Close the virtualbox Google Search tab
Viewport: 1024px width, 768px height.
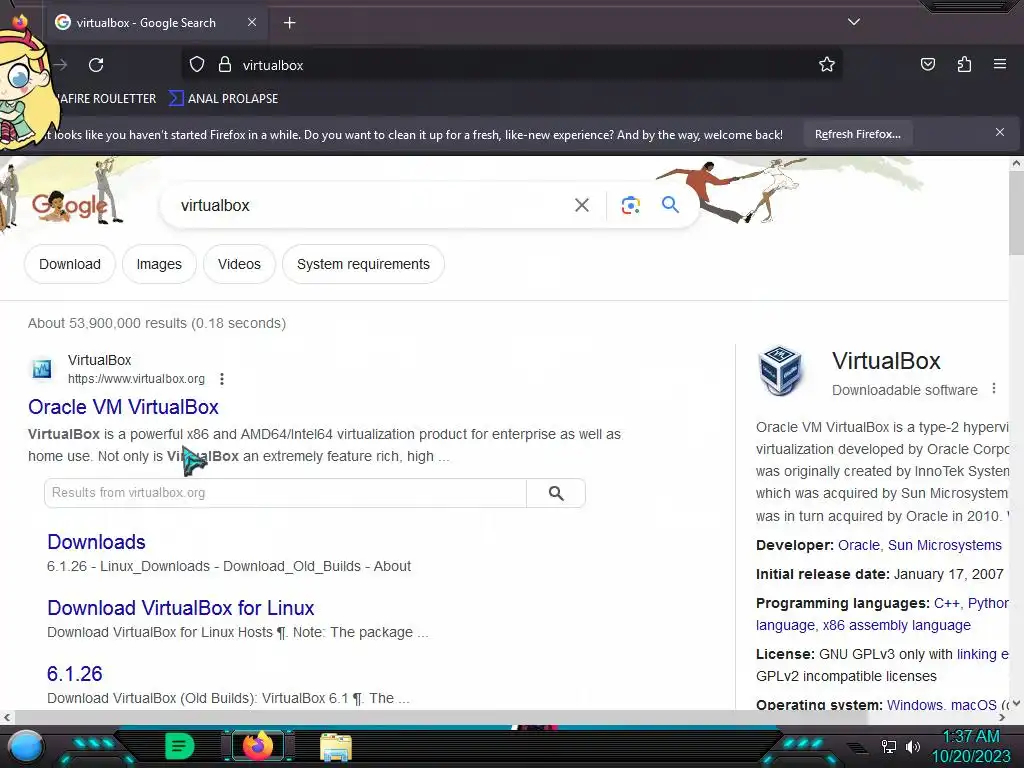252,22
